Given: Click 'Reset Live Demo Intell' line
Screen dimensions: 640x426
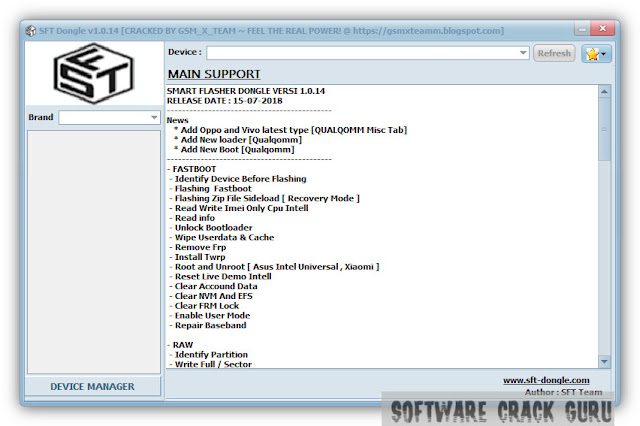Looking at the screenshot, I should pos(223,277).
